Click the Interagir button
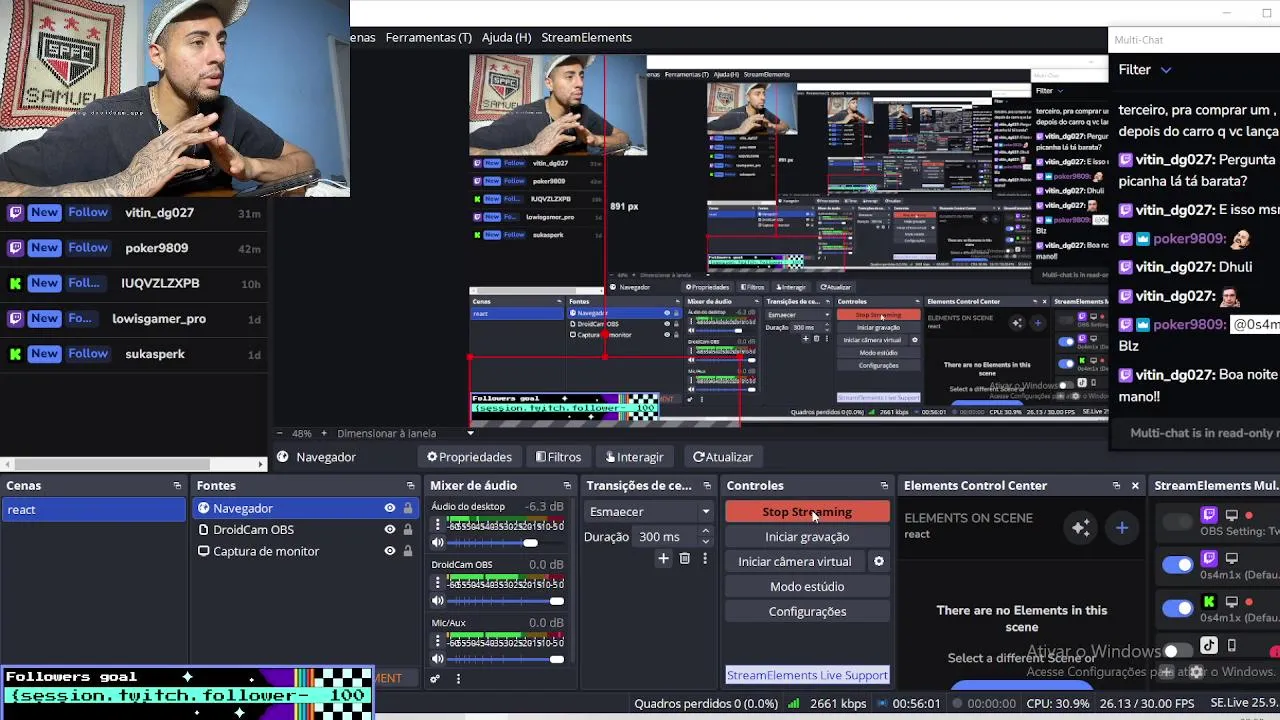Screen dimensions: 1280x720 coord(634,457)
